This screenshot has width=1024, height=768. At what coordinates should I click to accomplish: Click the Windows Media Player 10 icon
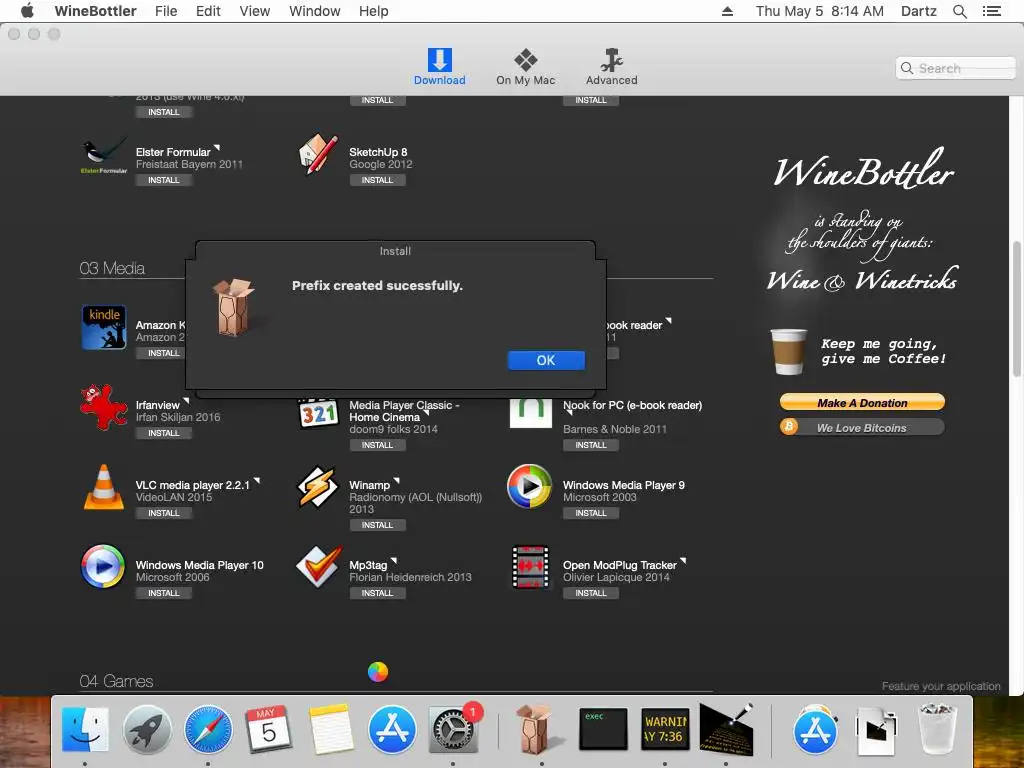coord(103,567)
